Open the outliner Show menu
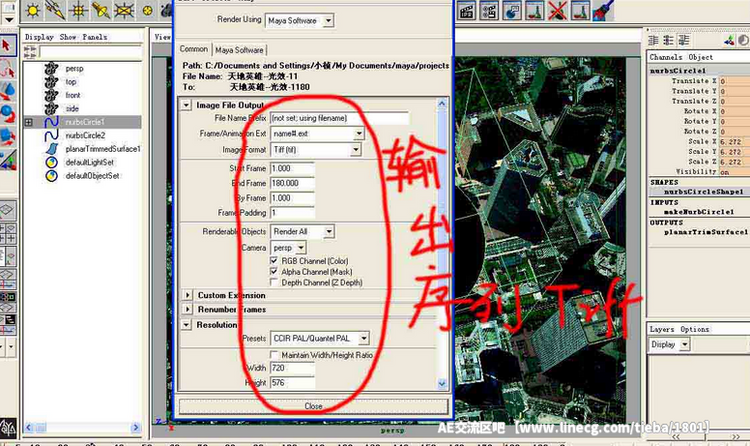 68,37
